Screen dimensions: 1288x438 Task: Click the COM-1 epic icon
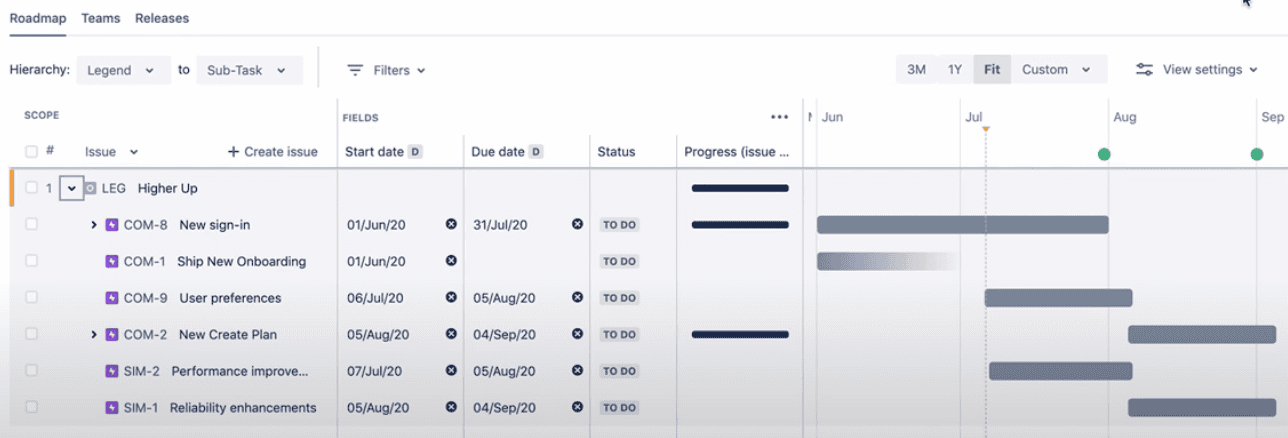point(112,261)
